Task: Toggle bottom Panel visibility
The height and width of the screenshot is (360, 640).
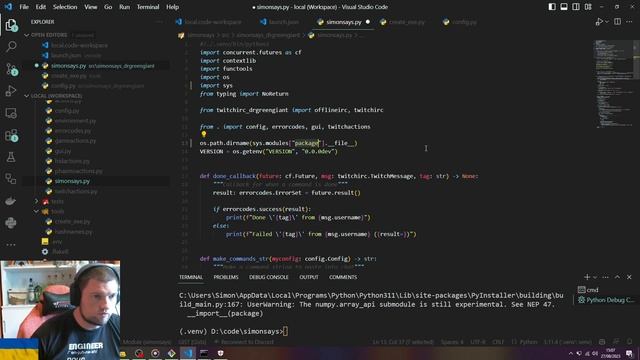Action: coord(564,7)
